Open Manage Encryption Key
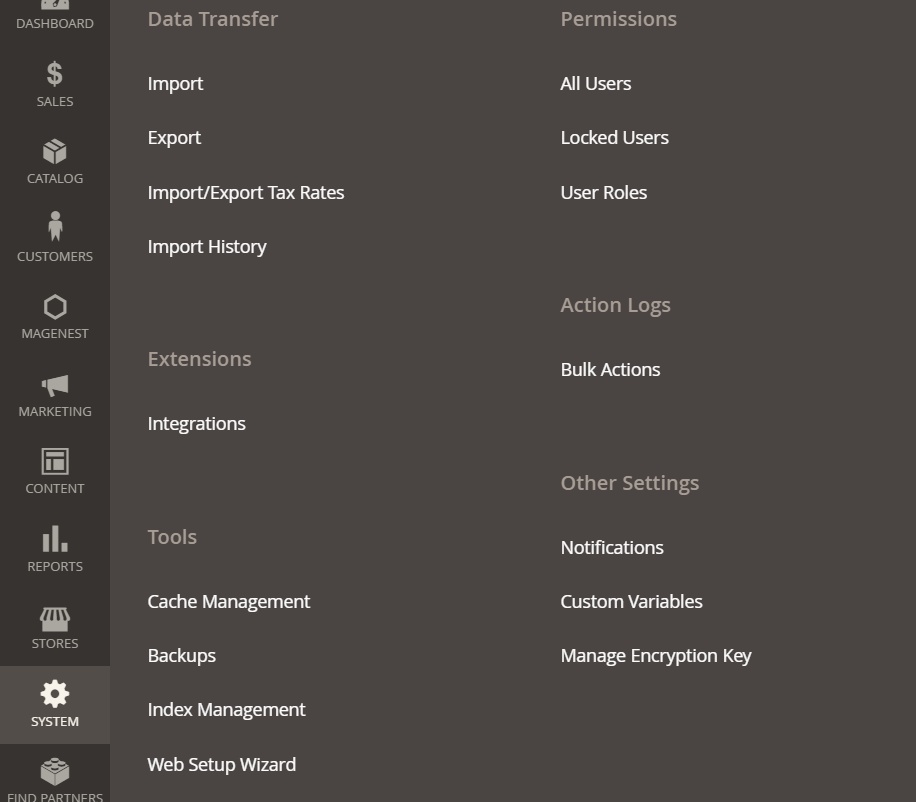Viewport: 916px width, 802px height. (655, 656)
